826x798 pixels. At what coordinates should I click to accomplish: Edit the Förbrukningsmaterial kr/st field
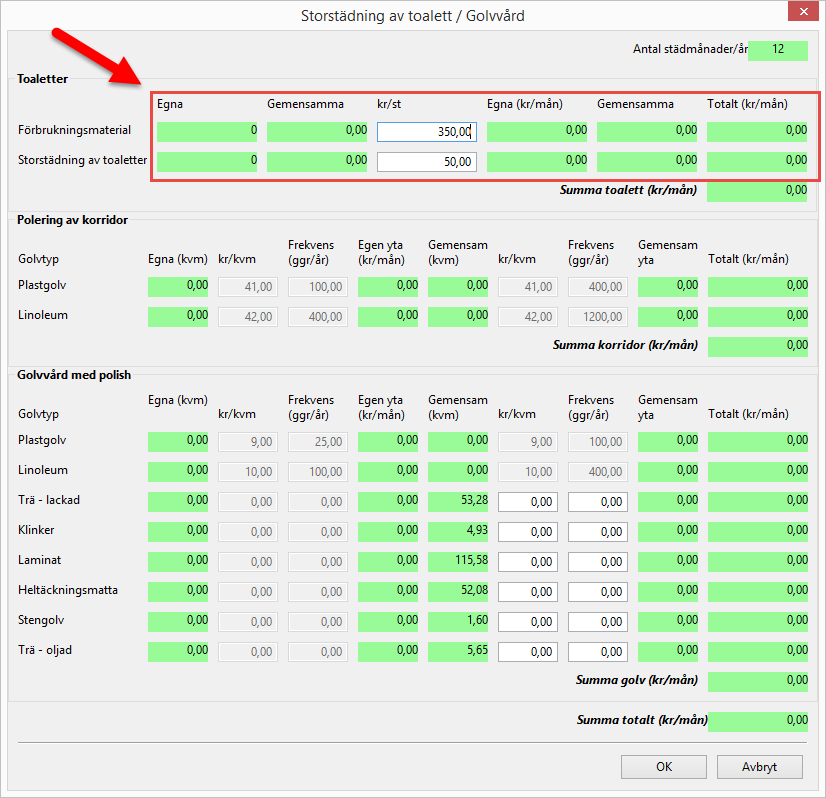[427, 131]
